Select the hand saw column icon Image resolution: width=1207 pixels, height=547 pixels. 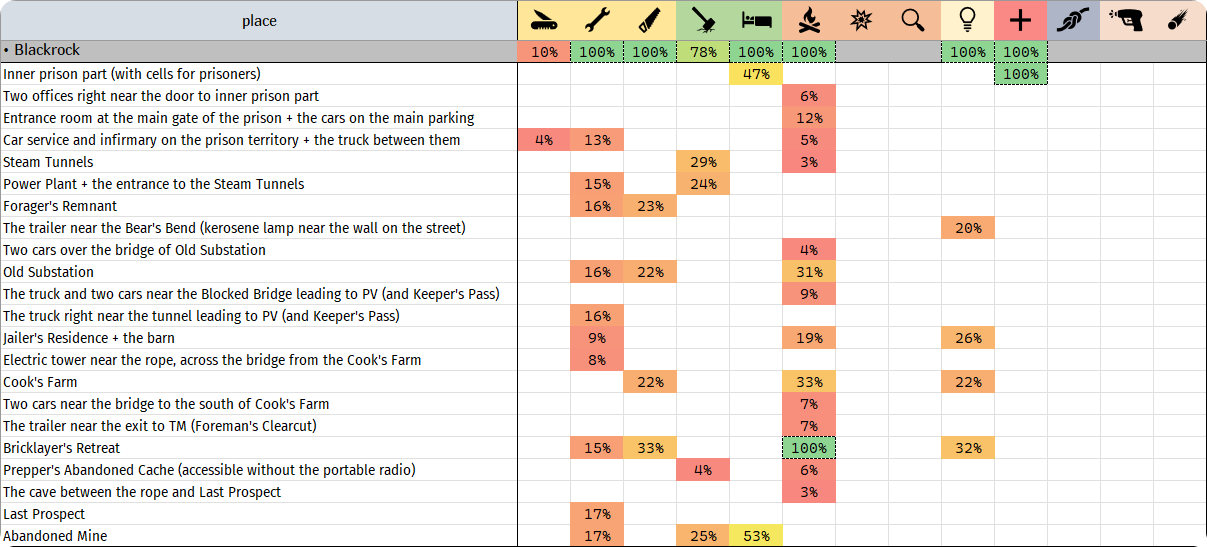click(x=650, y=20)
